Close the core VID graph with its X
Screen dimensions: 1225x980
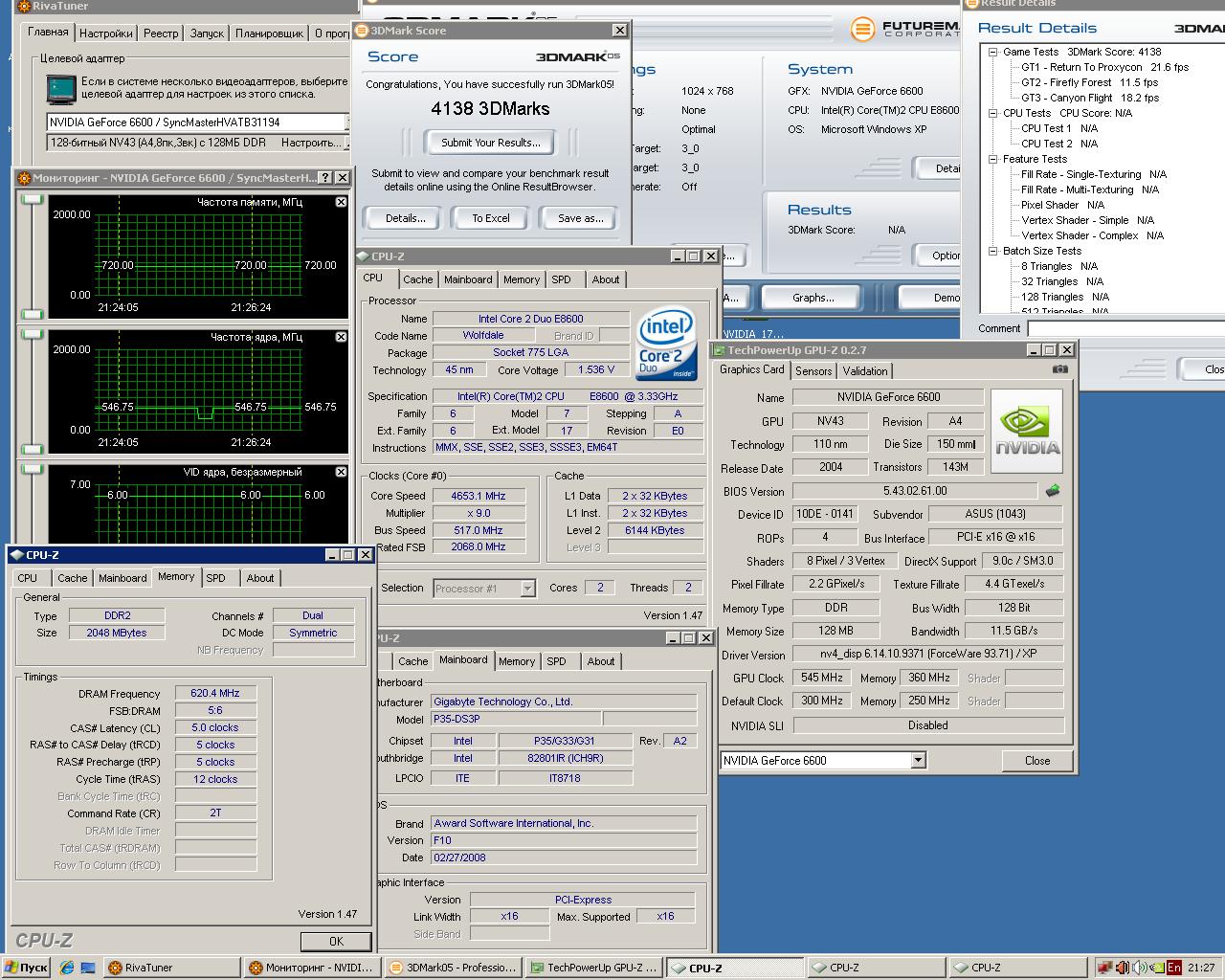[341, 472]
